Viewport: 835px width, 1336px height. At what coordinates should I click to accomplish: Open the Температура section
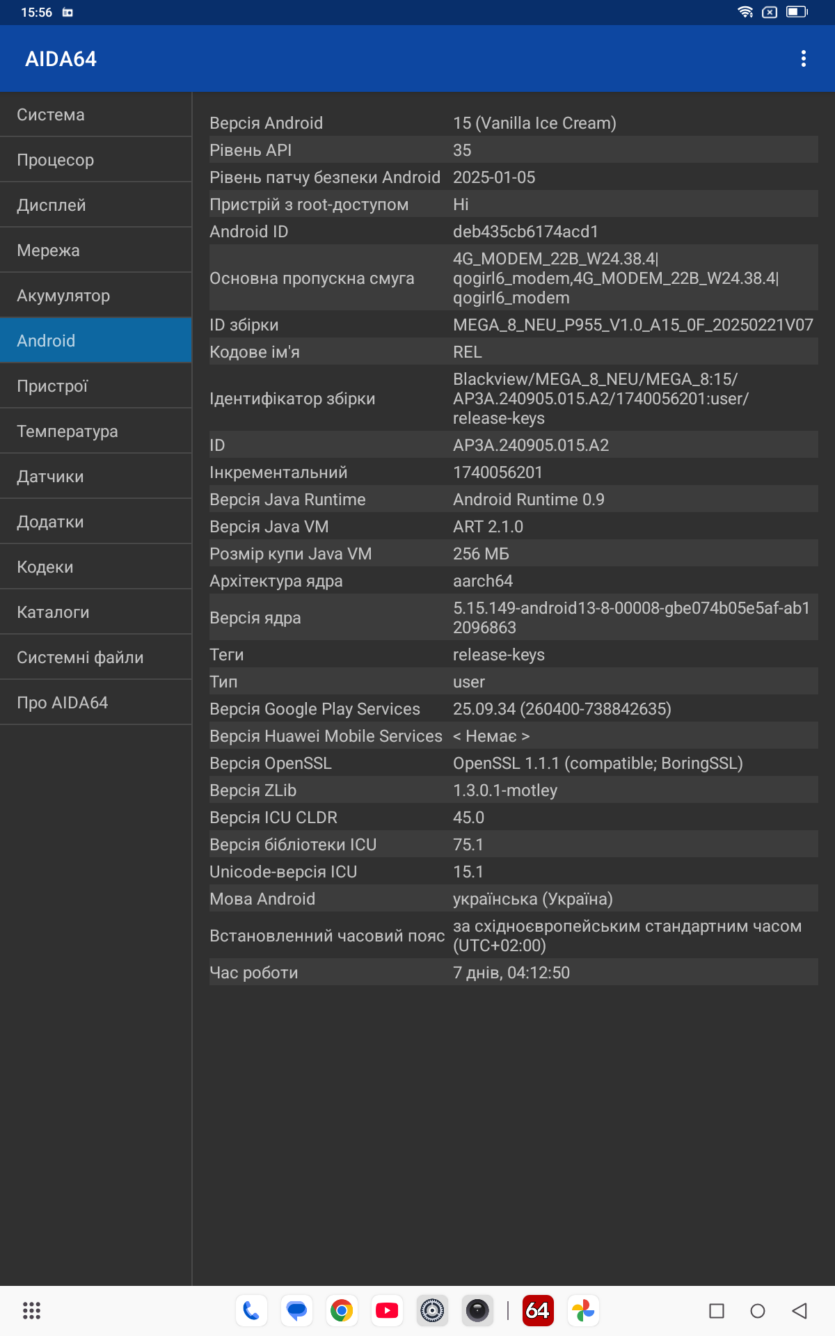coord(96,431)
